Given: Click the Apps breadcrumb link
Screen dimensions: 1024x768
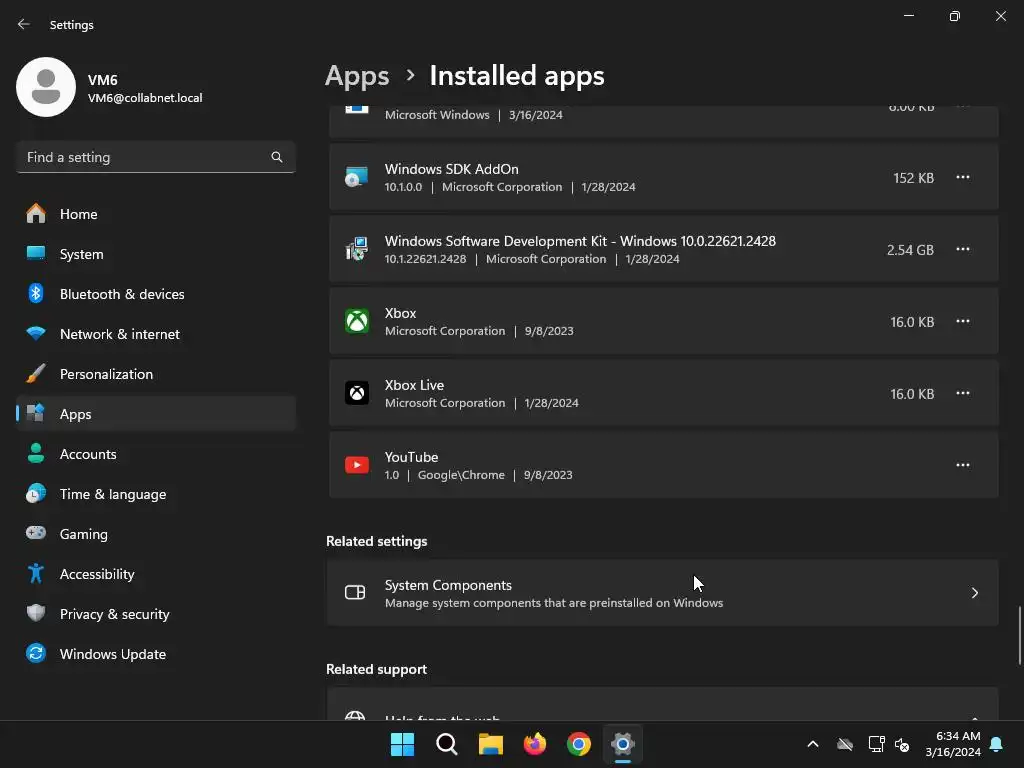Looking at the screenshot, I should [357, 76].
